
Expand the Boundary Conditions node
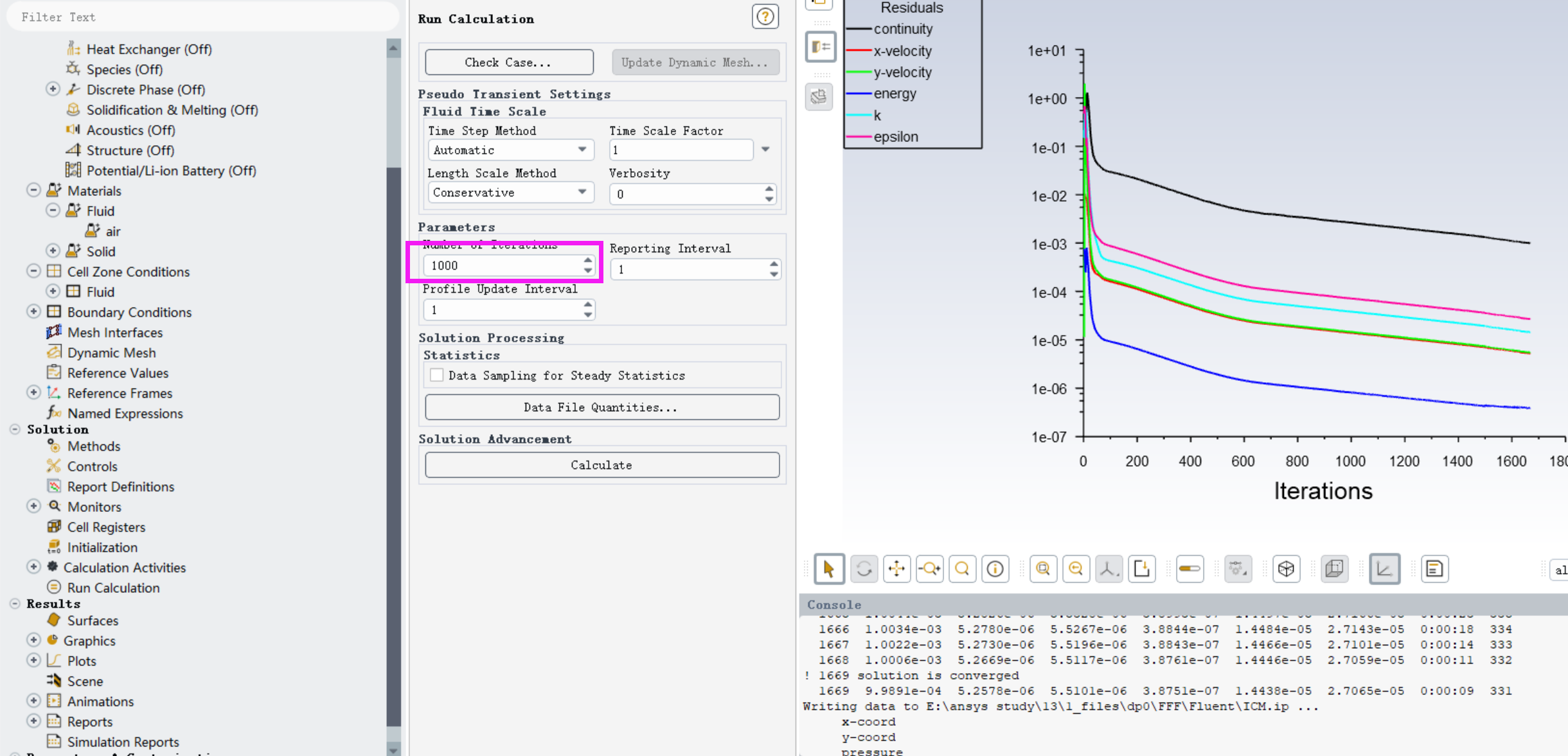33,312
